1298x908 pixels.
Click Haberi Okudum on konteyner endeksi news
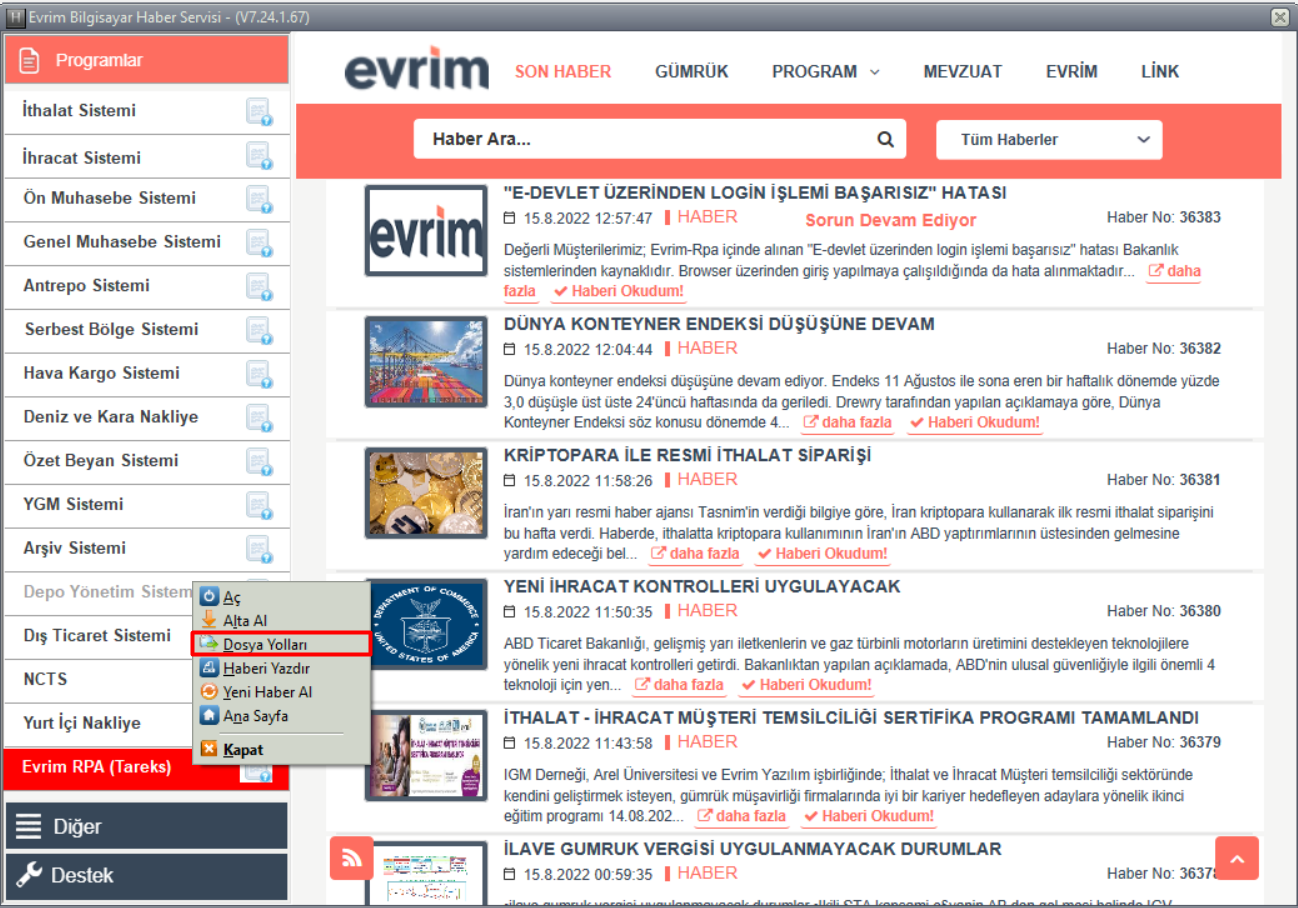pyautogui.click(x=975, y=423)
